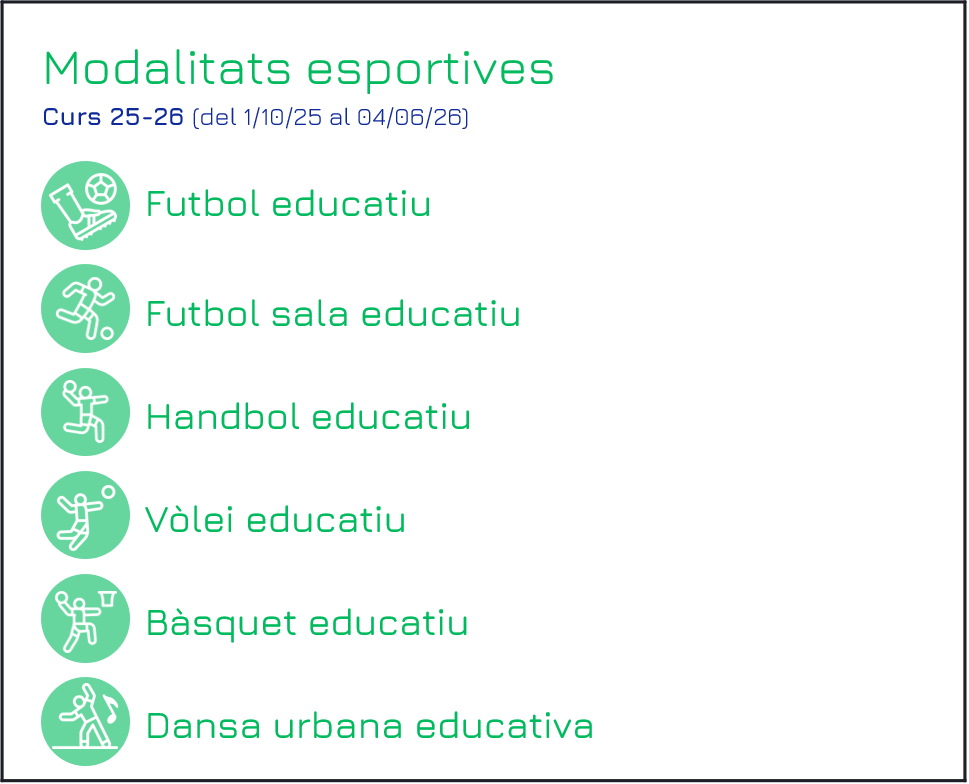
Task: Click the Modalitats esportives heading
Action: tap(298, 69)
